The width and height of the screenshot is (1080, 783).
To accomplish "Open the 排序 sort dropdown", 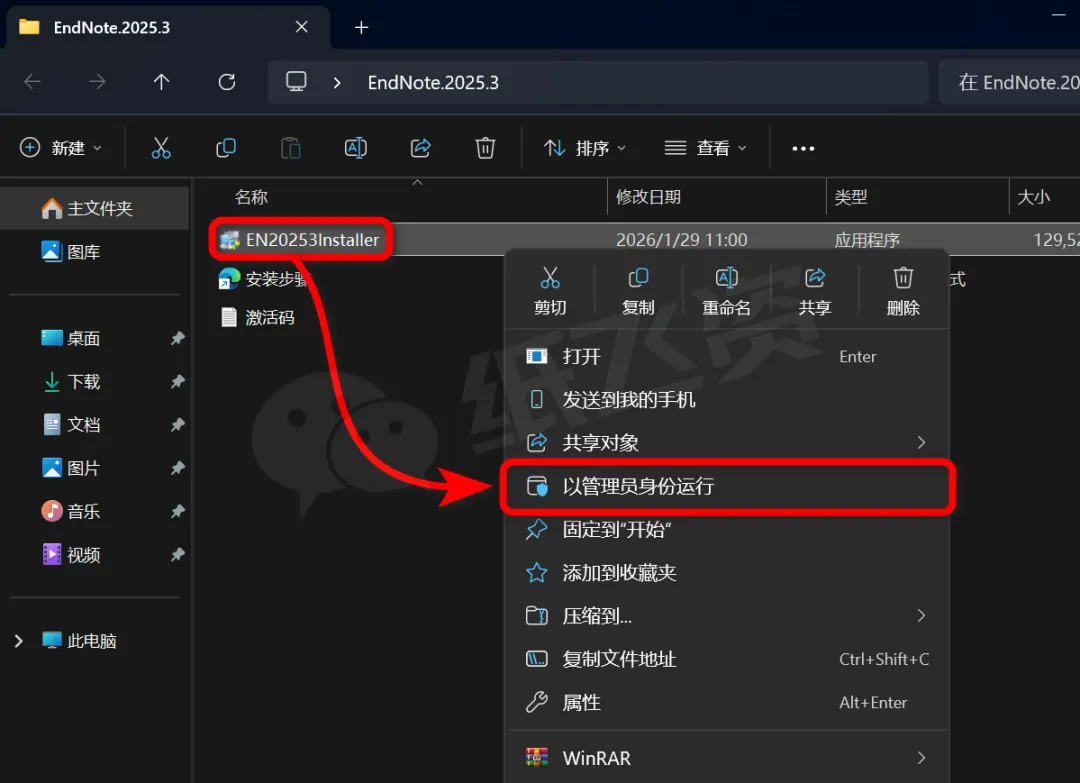I will tap(585, 148).
